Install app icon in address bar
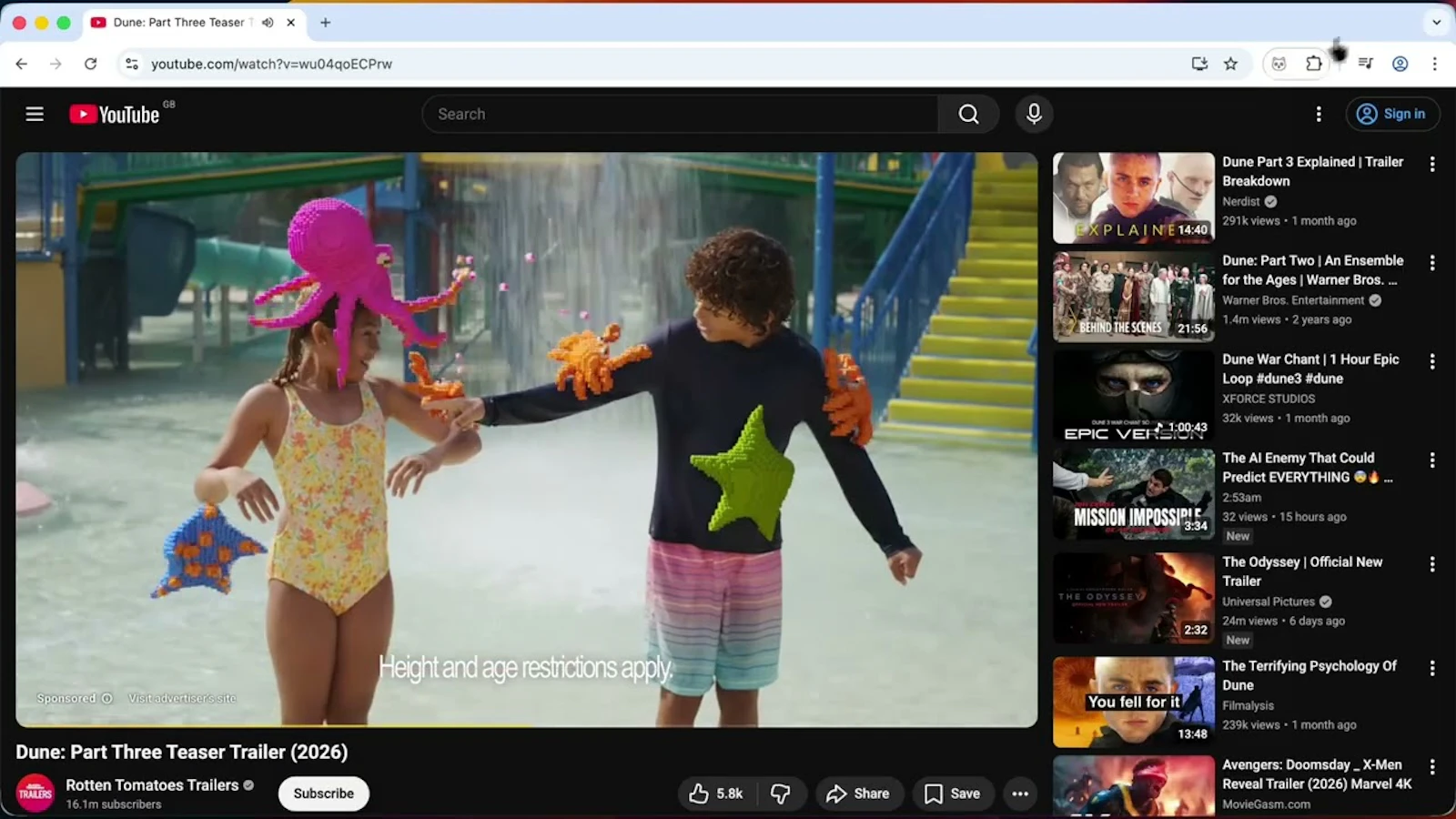Viewport: 1456px width, 819px height. point(1200,64)
